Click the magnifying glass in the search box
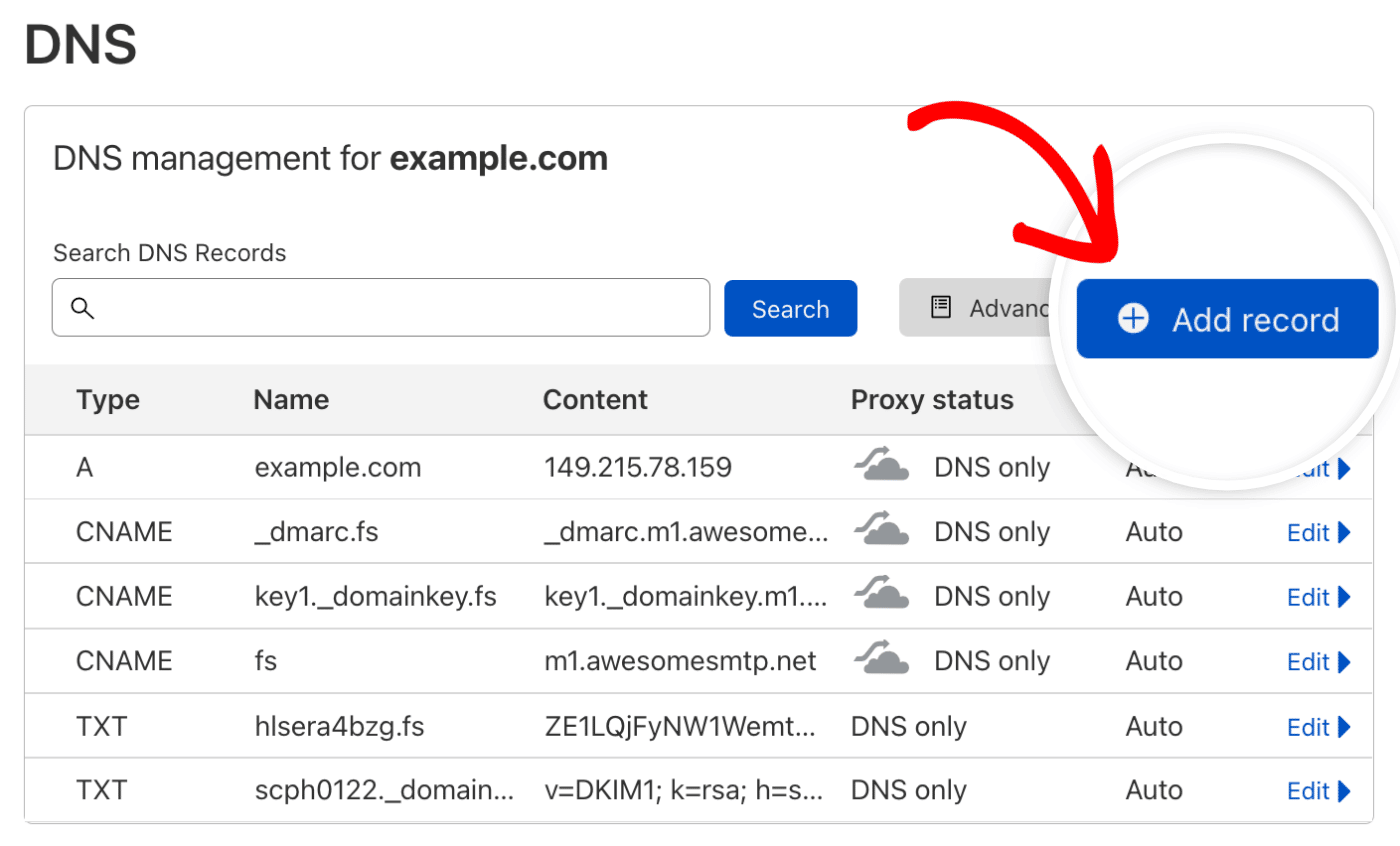The image size is (1400, 846). coord(83,308)
